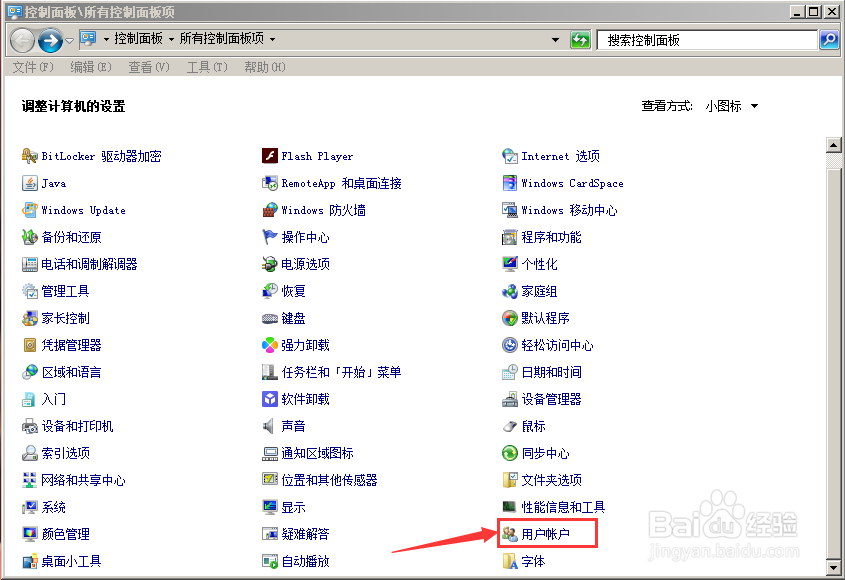Open 索引选项 link
This screenshot has height=580, width=845.
coord(65,453)
